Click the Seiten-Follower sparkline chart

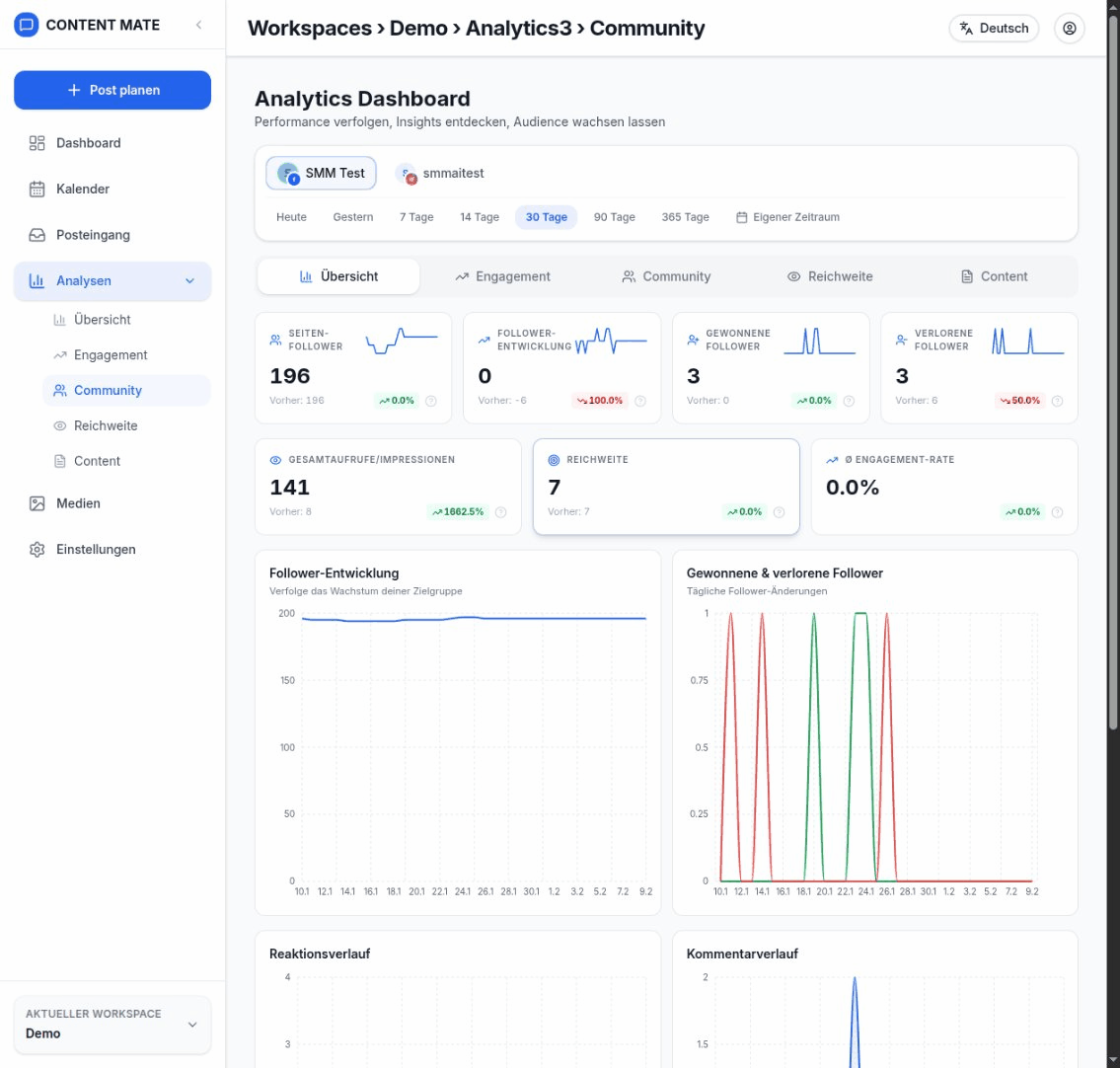[402, 341]
